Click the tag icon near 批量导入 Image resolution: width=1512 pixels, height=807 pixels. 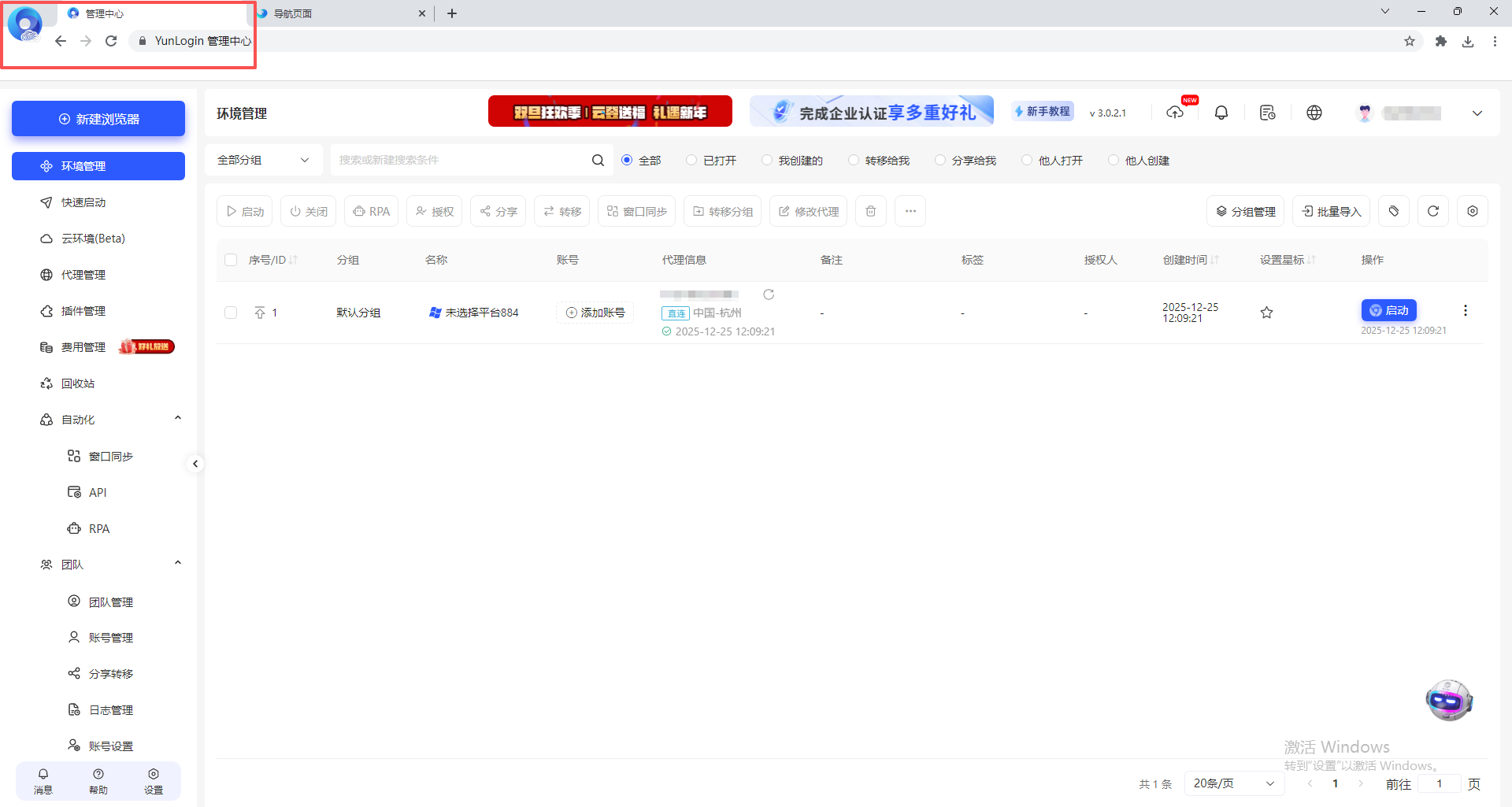tap(1393, 211)
